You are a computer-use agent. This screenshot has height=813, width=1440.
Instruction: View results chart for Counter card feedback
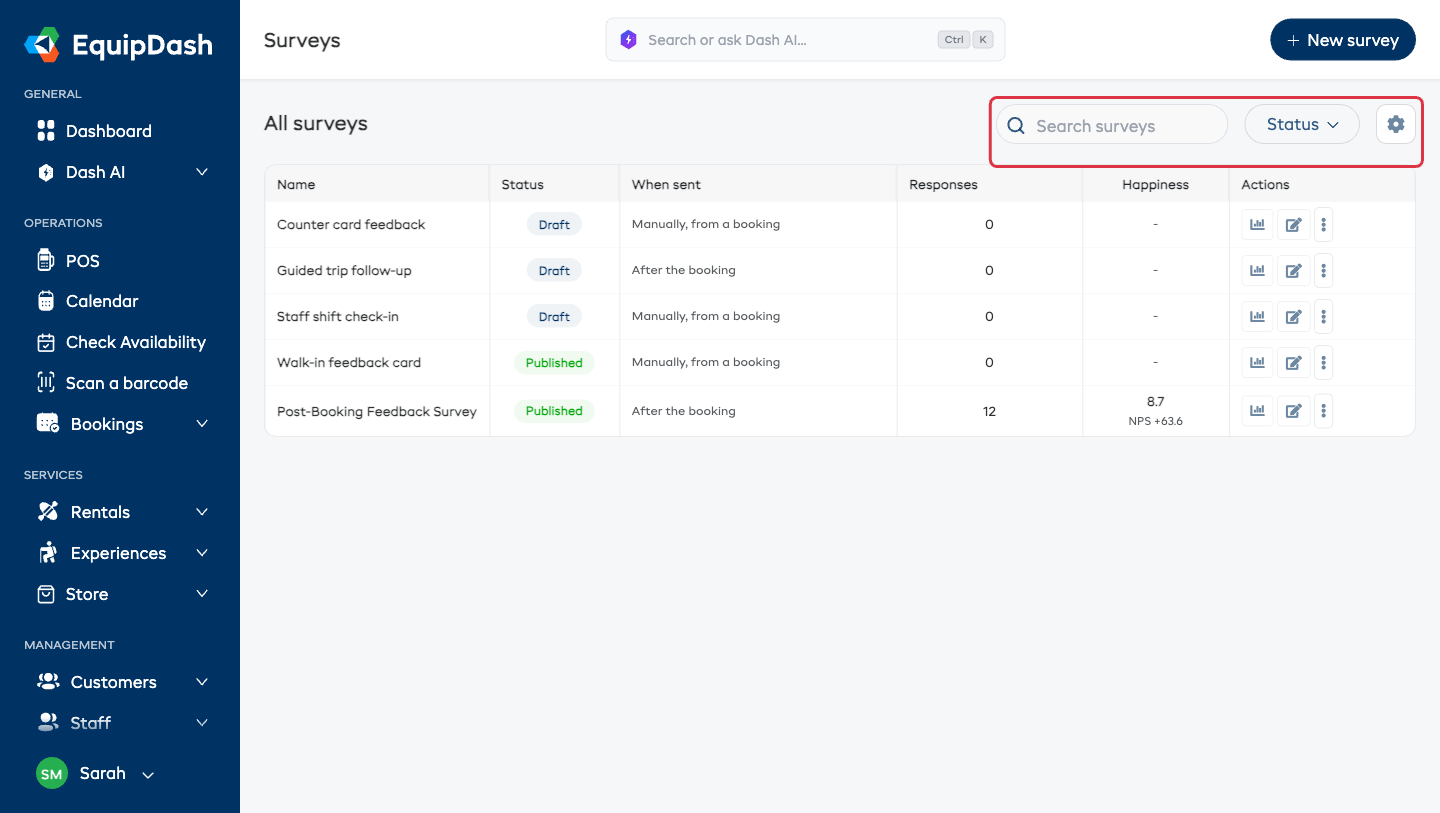coord(1257,225)
